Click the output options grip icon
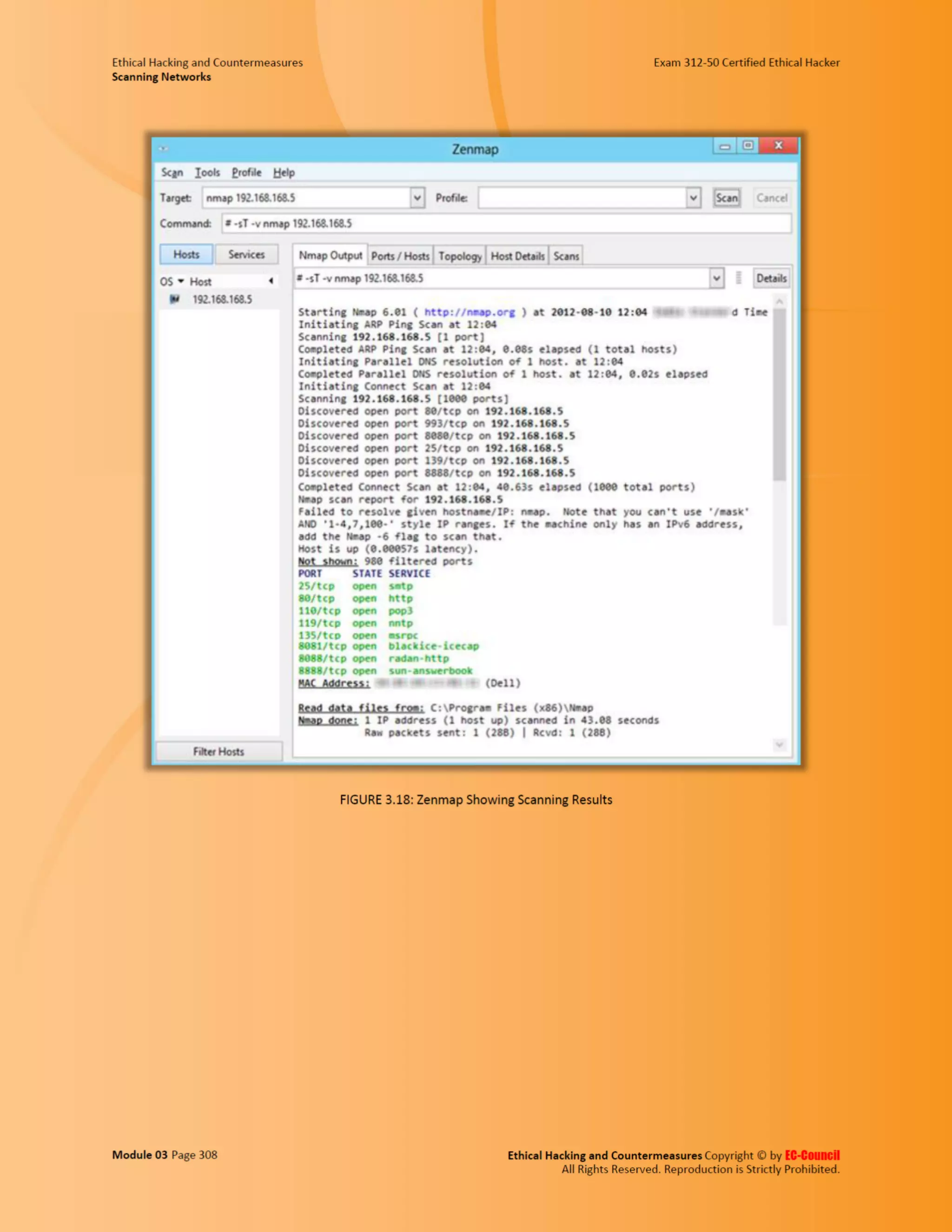This screenshot has width=952, height=1232. pyautogui.click(x=738, y=278)
